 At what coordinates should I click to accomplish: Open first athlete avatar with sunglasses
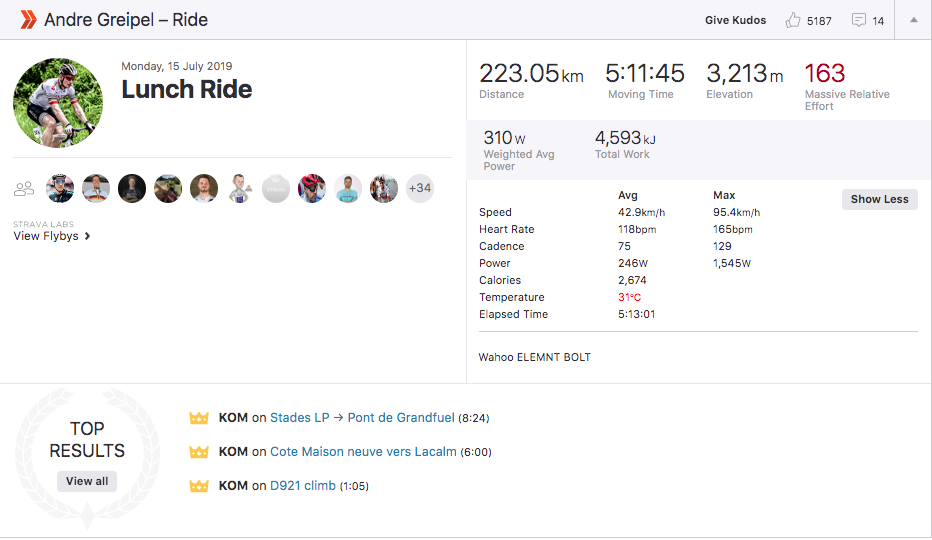[60, 189]
